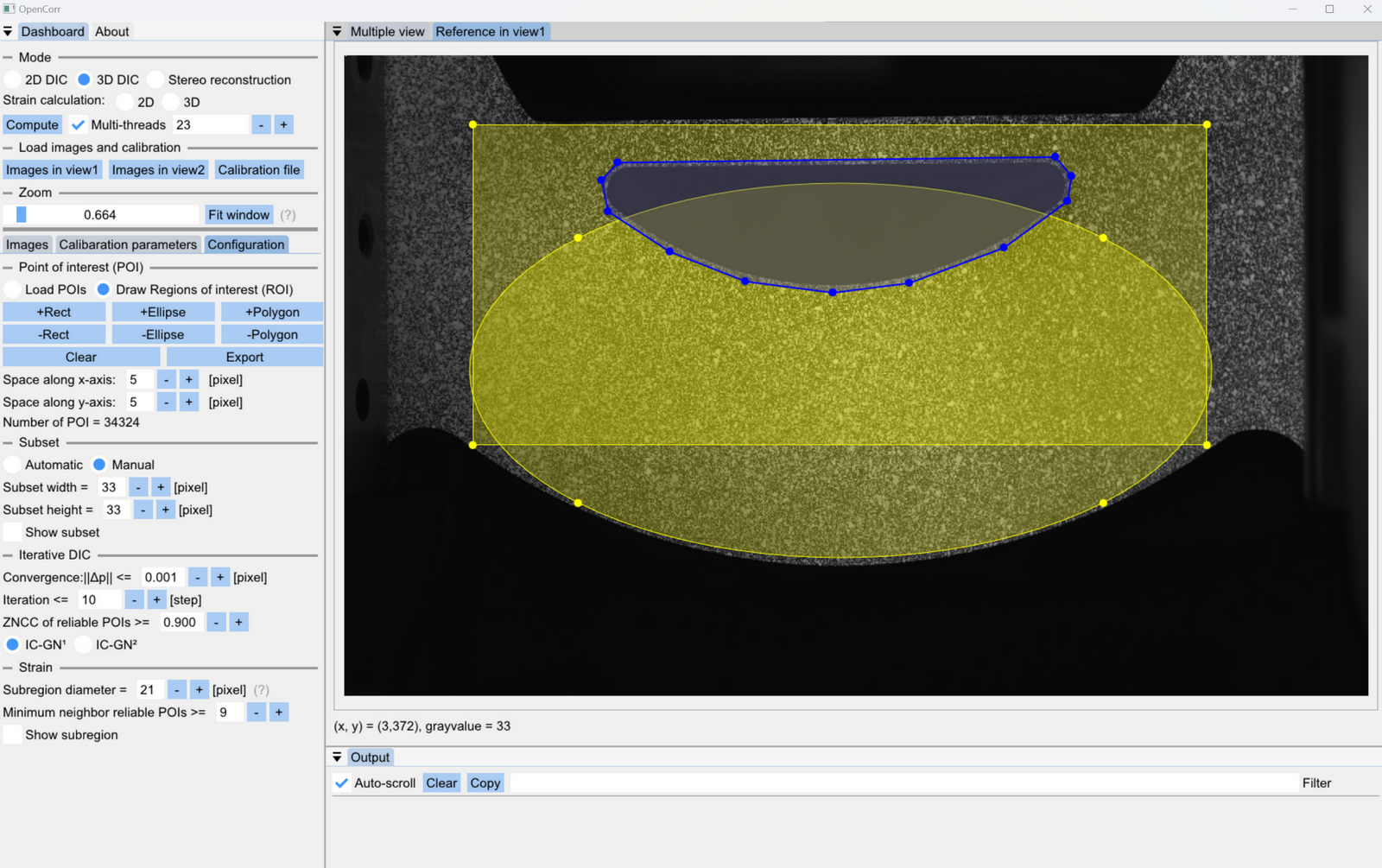Screen dimensions: 1382x868
Task: Select the +Ellipse ROI drawing tool
Action: pos(162,311)
